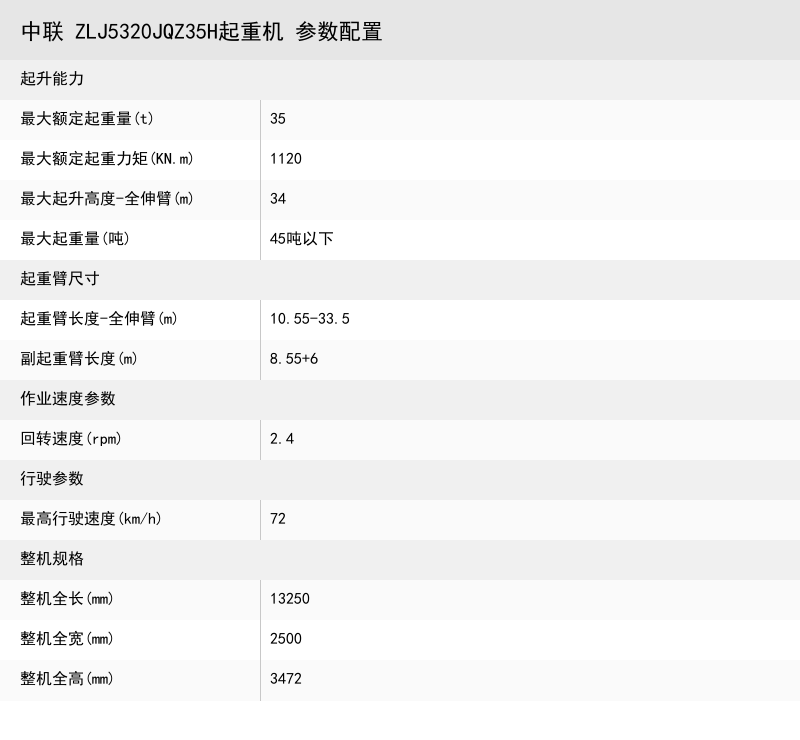This screenshot has height=740, width=800.
Task: Click the label 整机全高(mm)
Action: point(67,679)
